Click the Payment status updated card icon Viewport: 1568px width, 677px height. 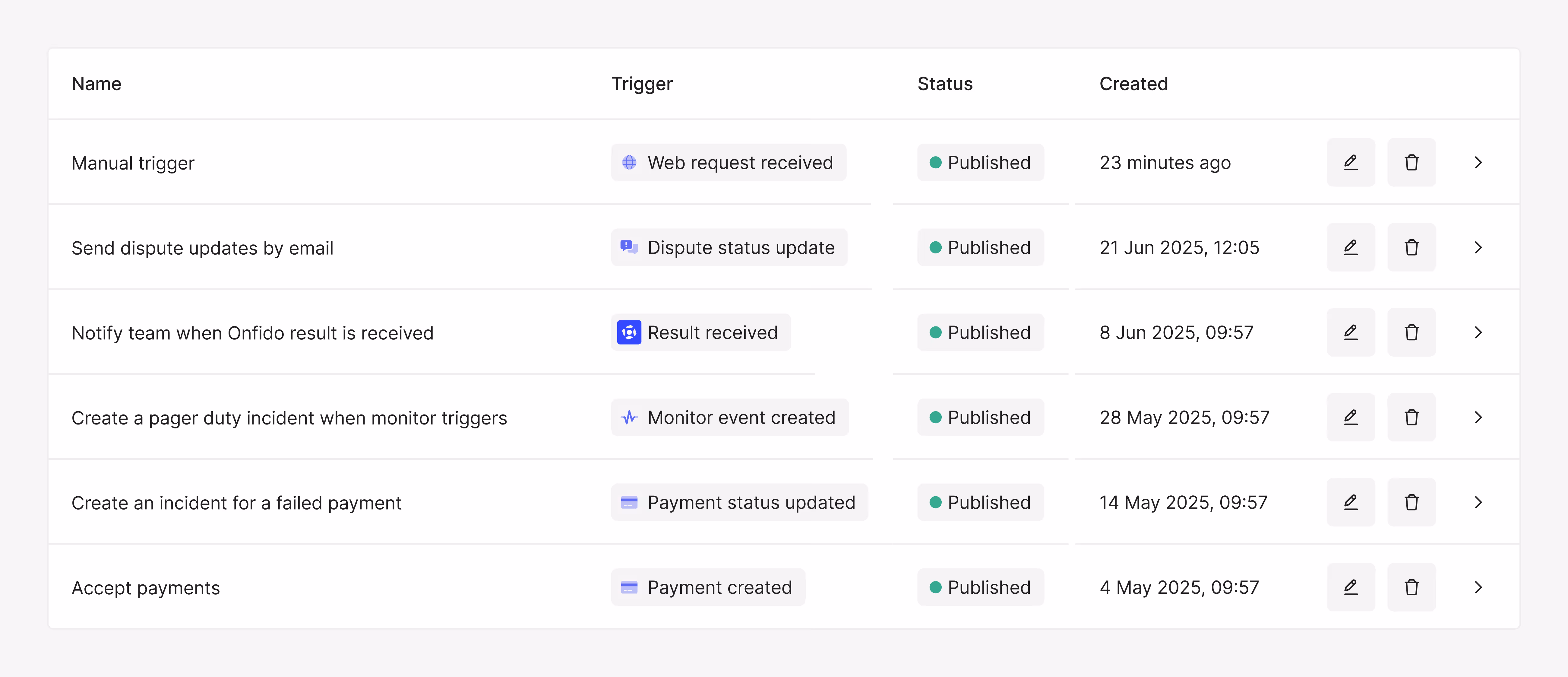click(629, 502)
